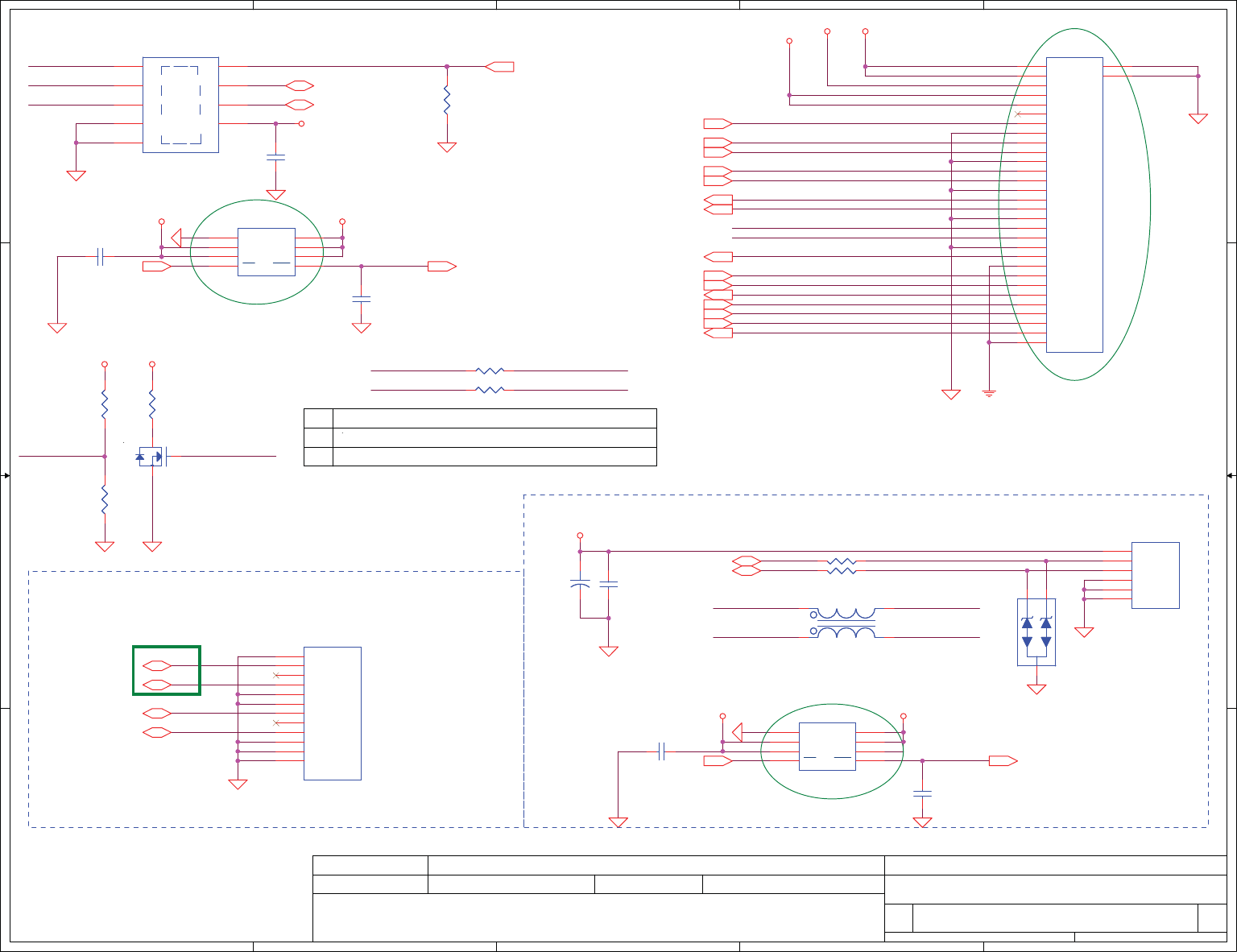Select the small IC inside the lower green ellipse
1237x952 pixels.
pyautogui.click(x=827, y=747)
